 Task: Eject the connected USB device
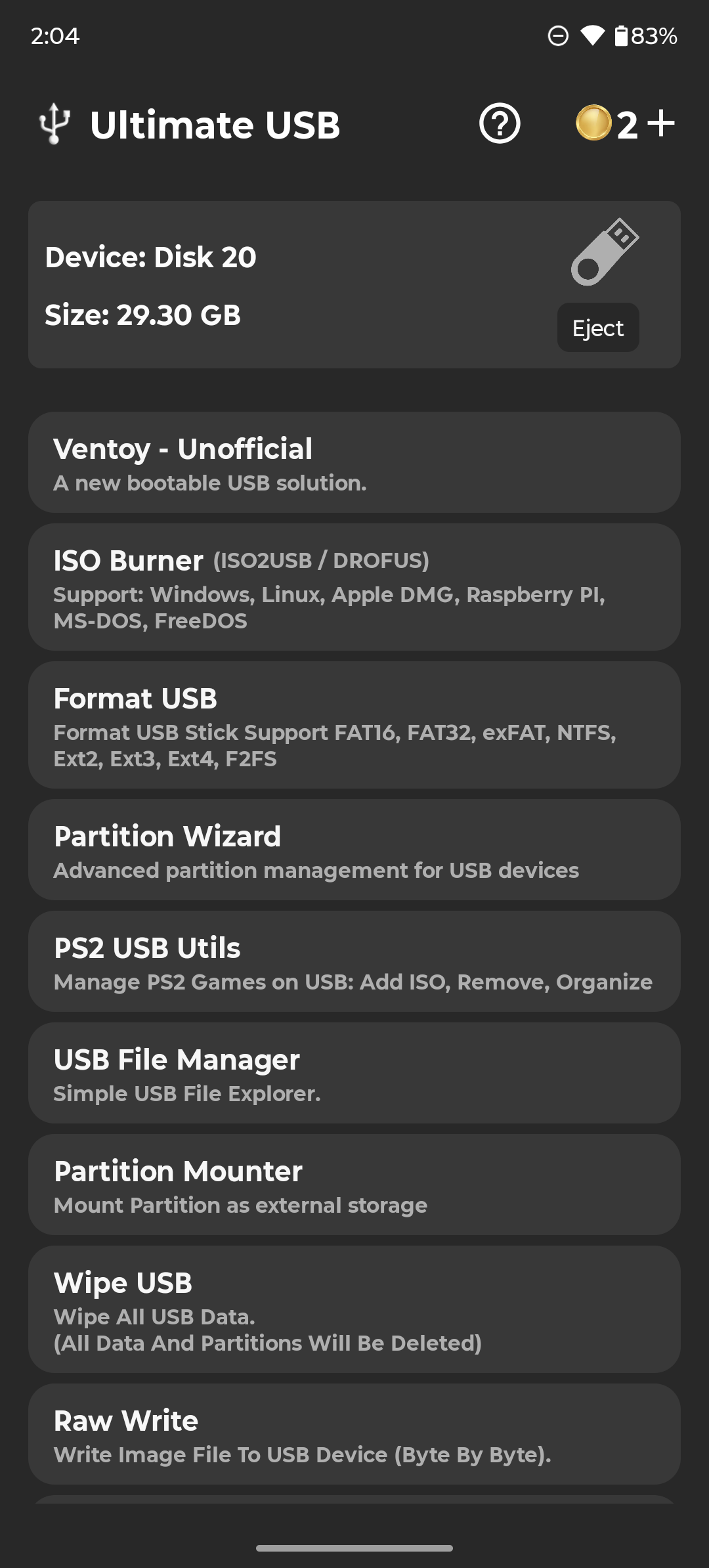[x=597, y=328]
